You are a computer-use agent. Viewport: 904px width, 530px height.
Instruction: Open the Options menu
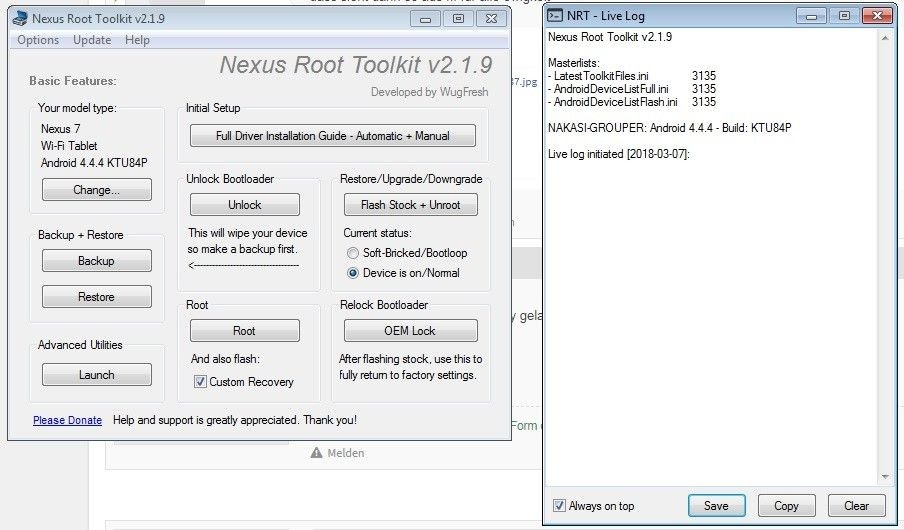pyautogui.click(x=38, y=40)
